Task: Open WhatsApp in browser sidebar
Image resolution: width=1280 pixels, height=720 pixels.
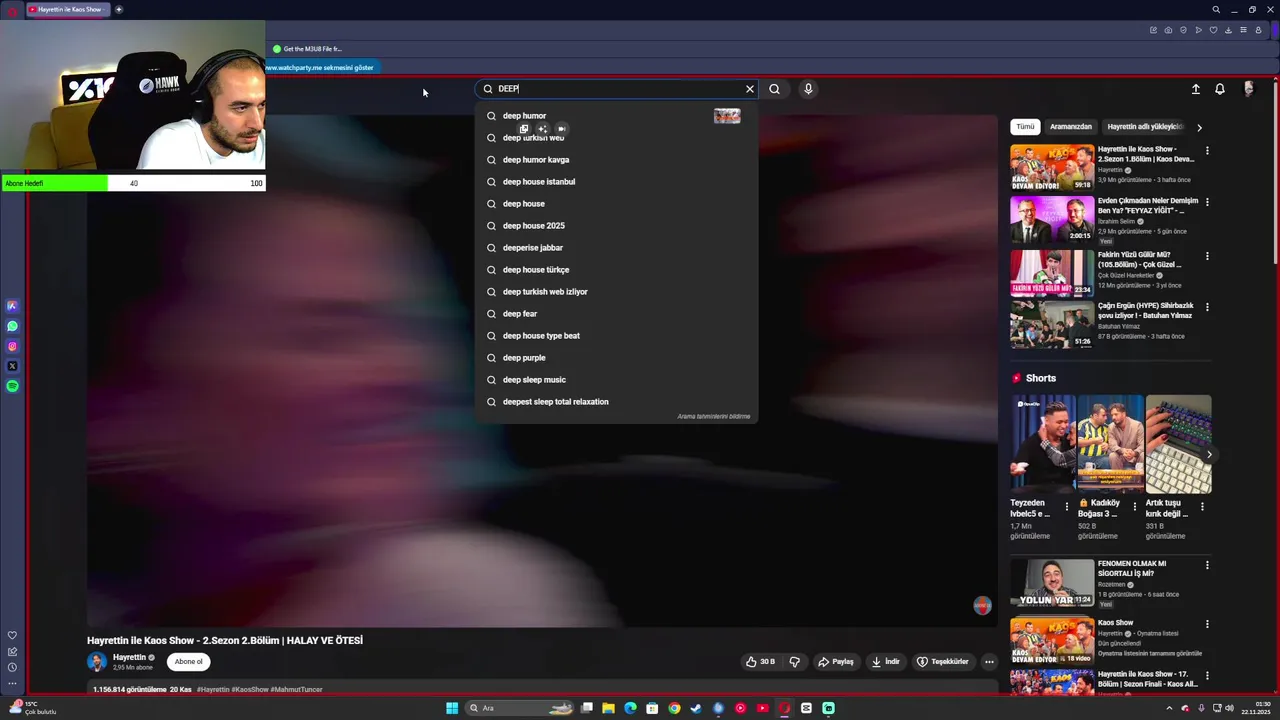Action: click(12, 326)
